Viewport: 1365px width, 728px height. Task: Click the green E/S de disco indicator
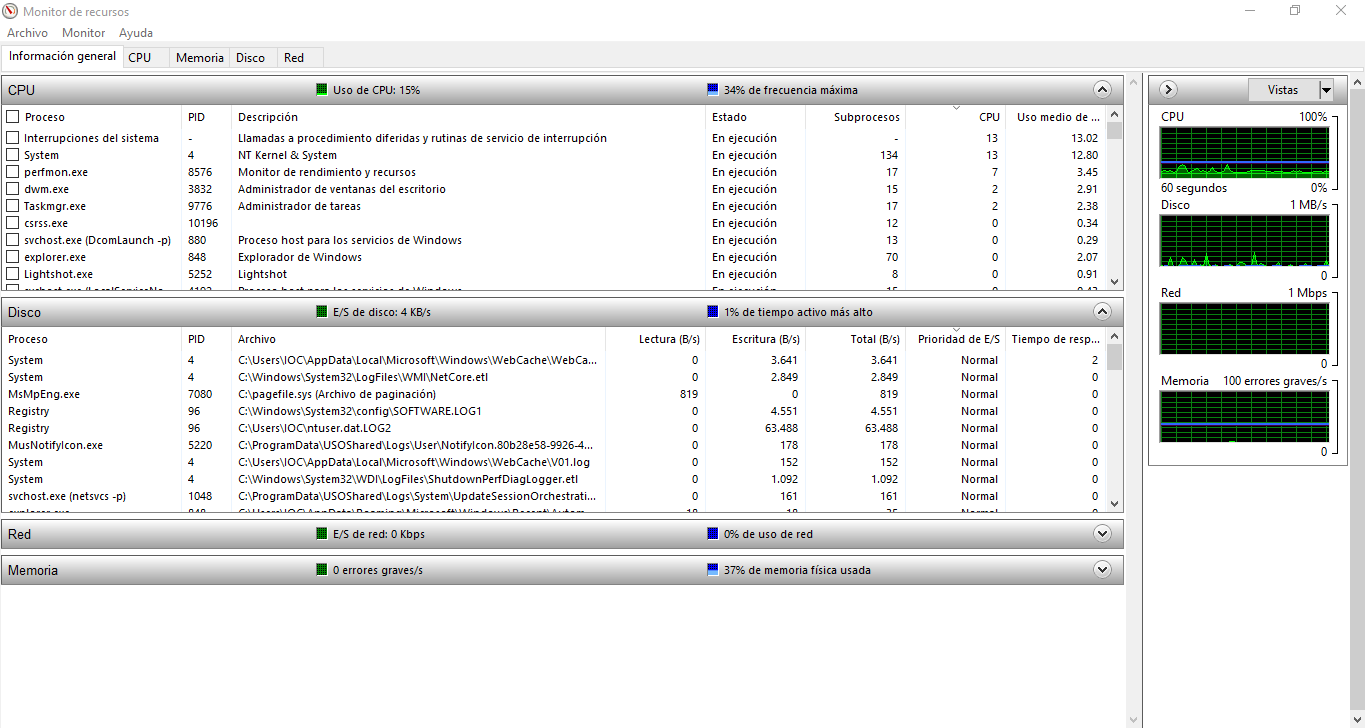[322, 312]
